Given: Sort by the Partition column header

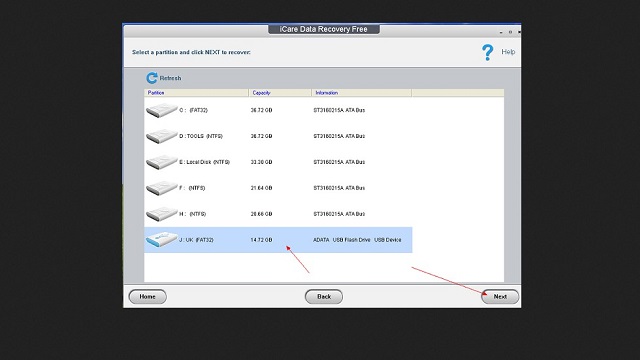Looking at the screenshot, I should (196, 93).
